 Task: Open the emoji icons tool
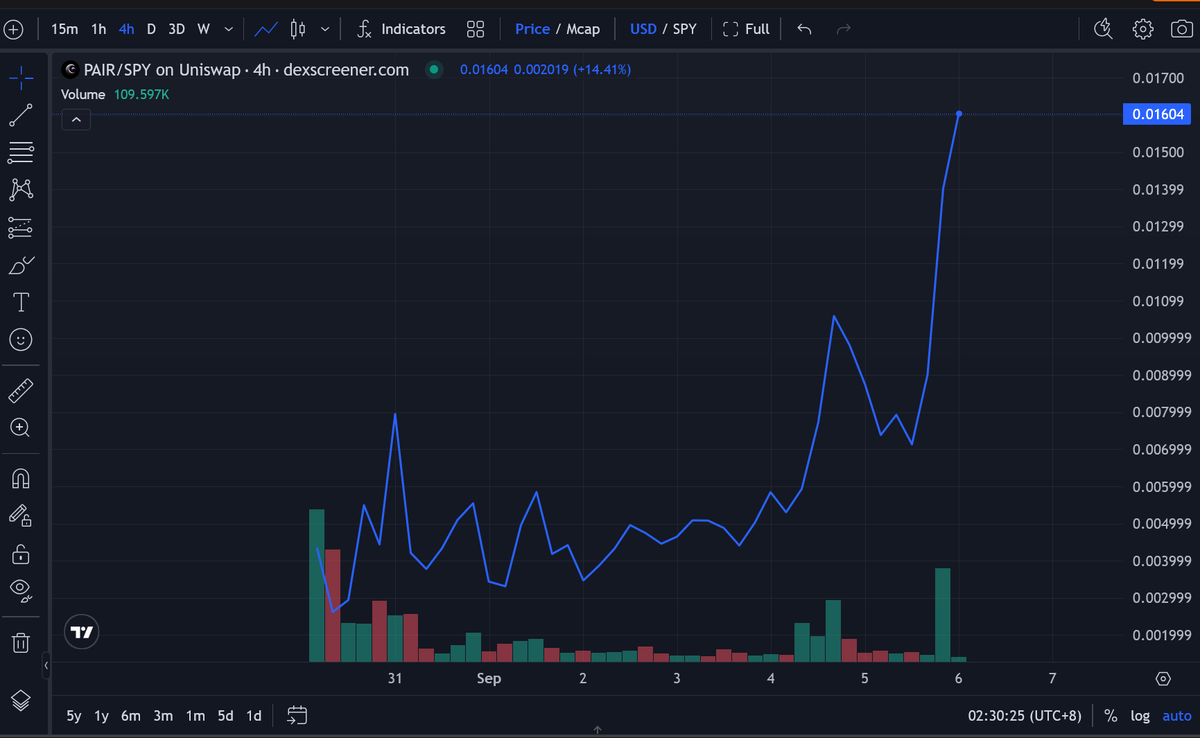click(x=20, y=340)
